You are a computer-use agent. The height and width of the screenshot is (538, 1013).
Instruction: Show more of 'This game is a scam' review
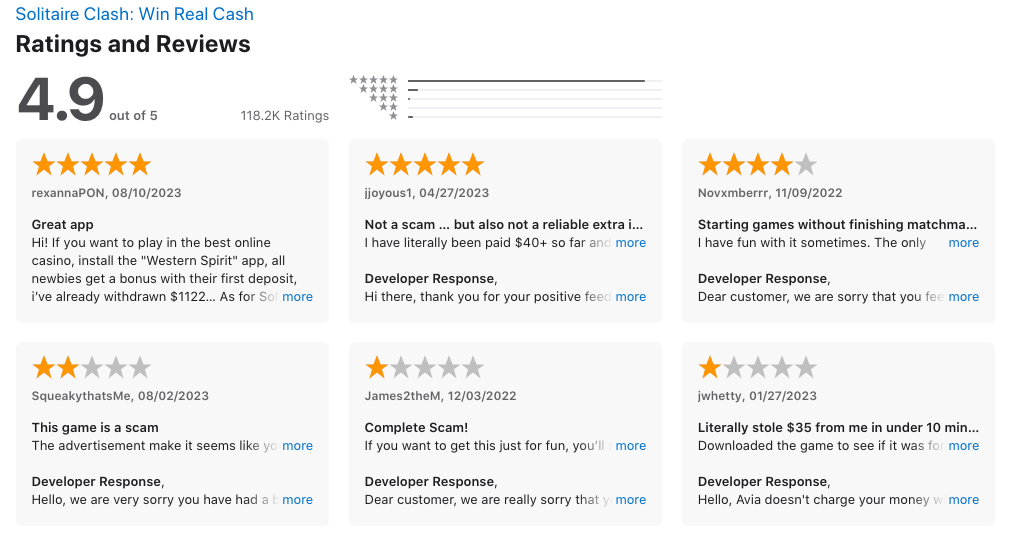[x=297, y=446]
